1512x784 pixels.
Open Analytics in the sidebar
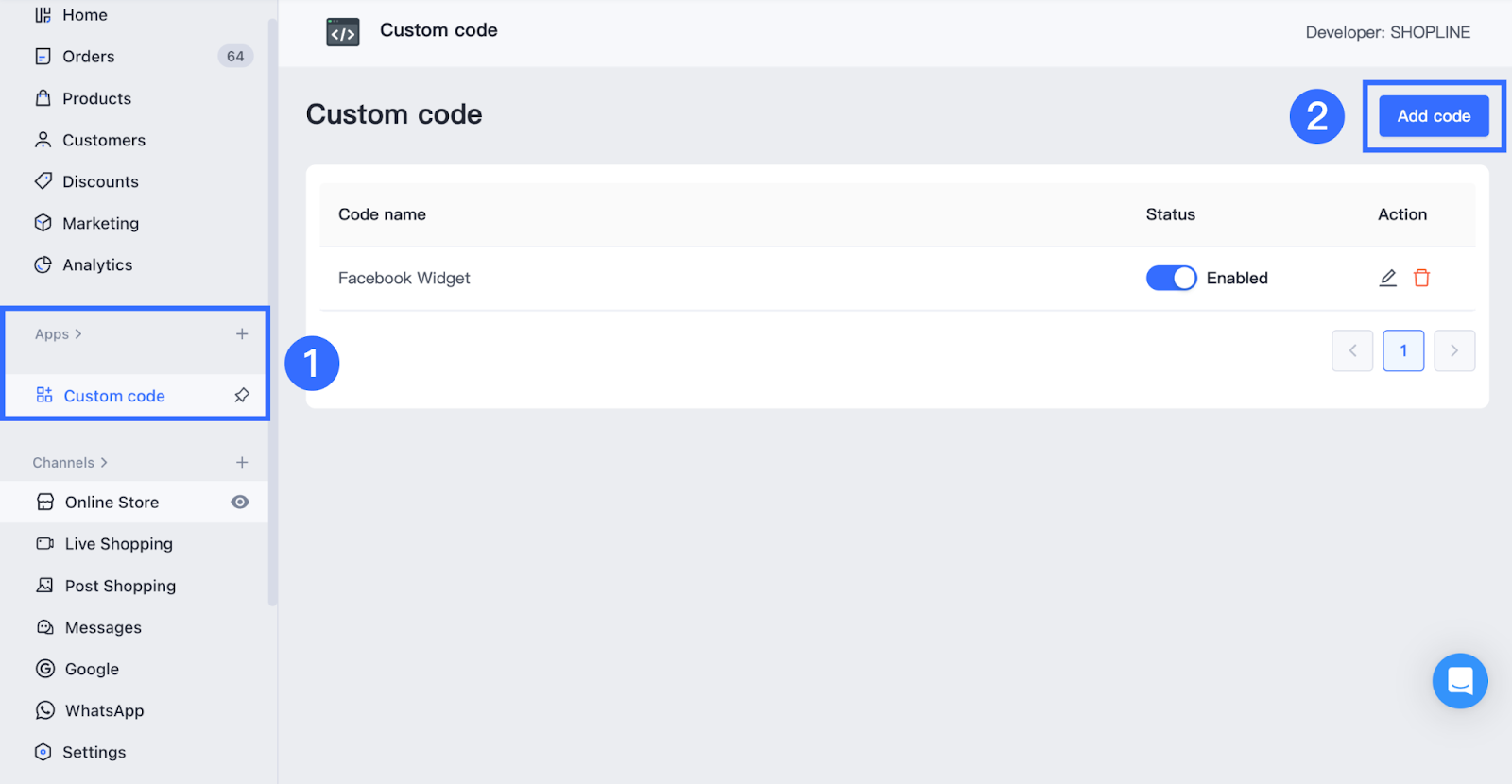(97, 265)
